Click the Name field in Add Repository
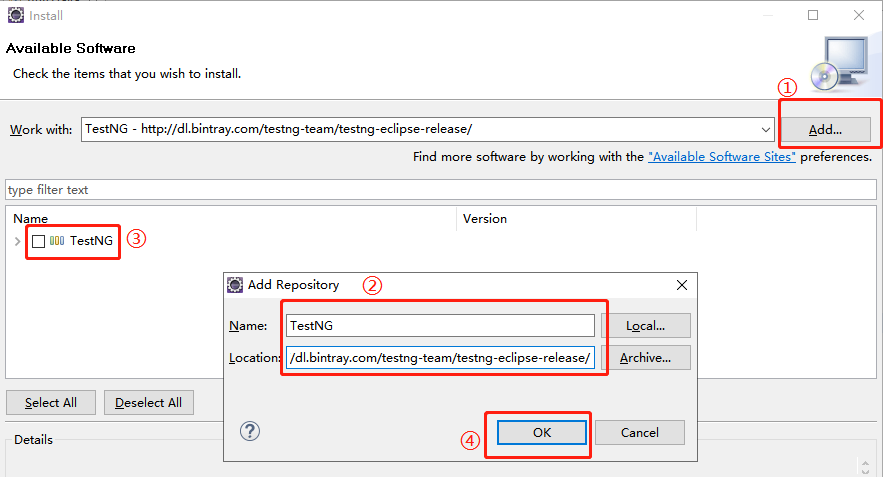883x477 pixels. 440,326
